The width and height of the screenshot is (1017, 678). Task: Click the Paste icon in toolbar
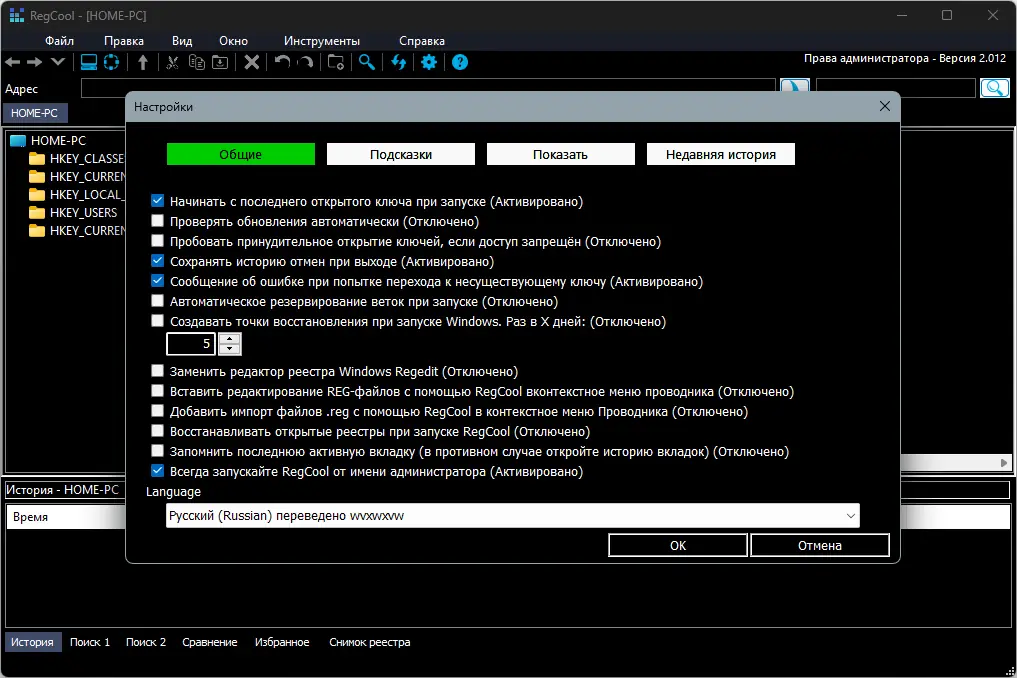221,62
